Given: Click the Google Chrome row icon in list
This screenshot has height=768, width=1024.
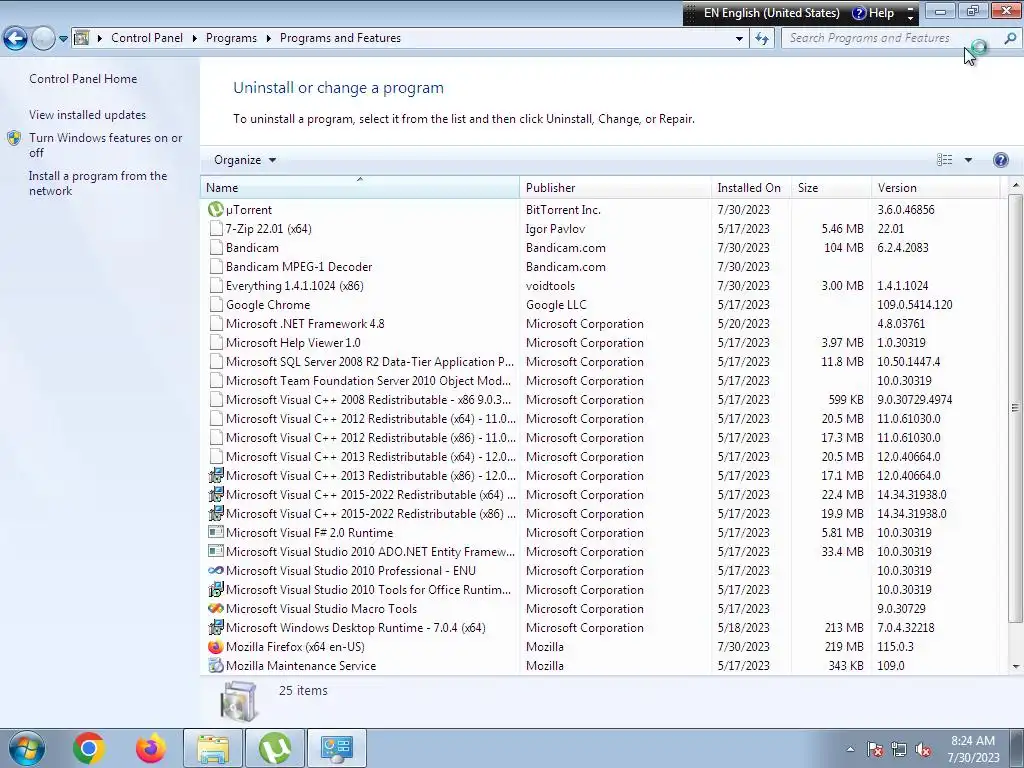Looking at the screenshot, I should pos(216,304).
